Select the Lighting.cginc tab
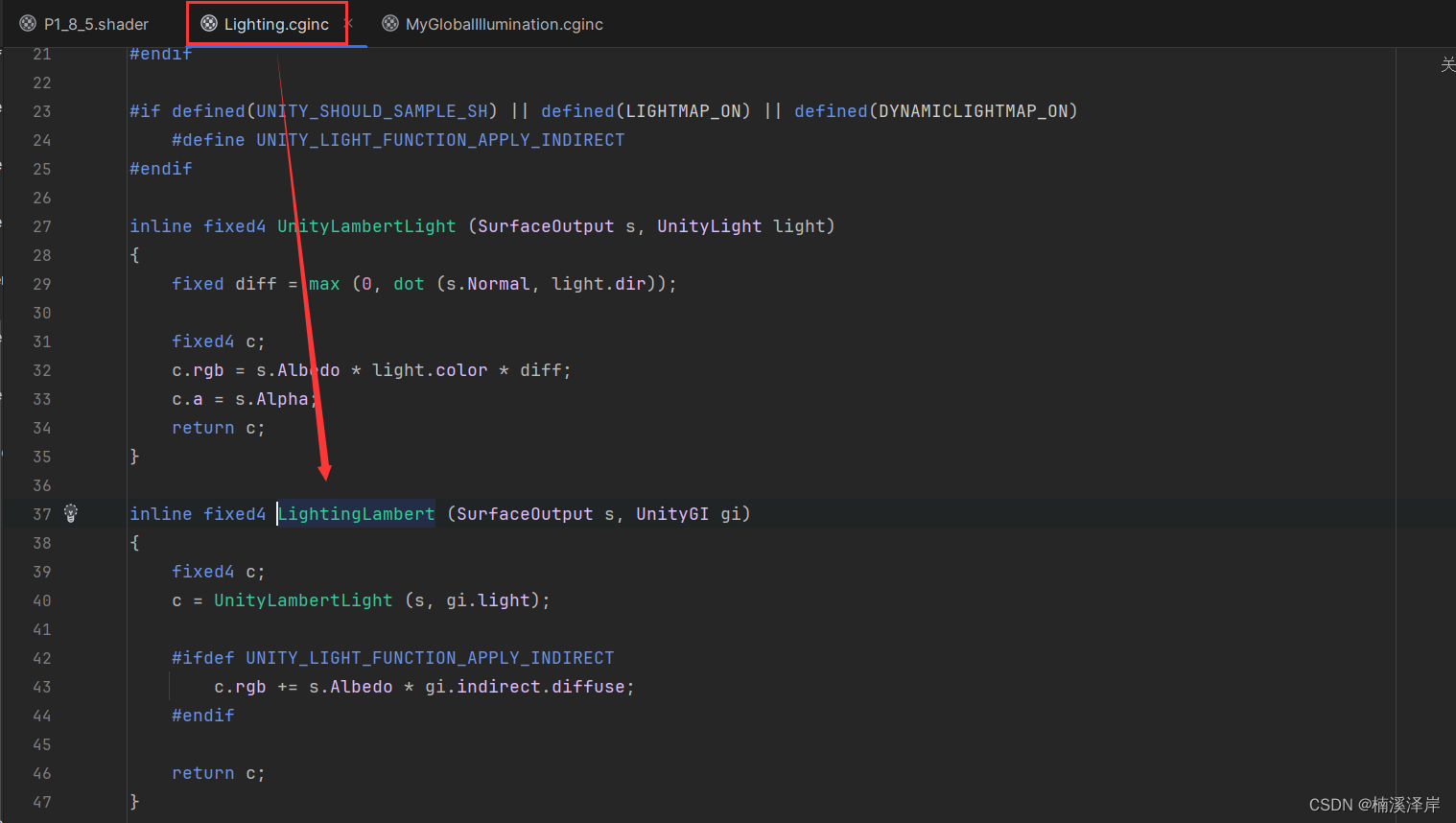The image size is (1456, 823). click(x=276, y=24)
